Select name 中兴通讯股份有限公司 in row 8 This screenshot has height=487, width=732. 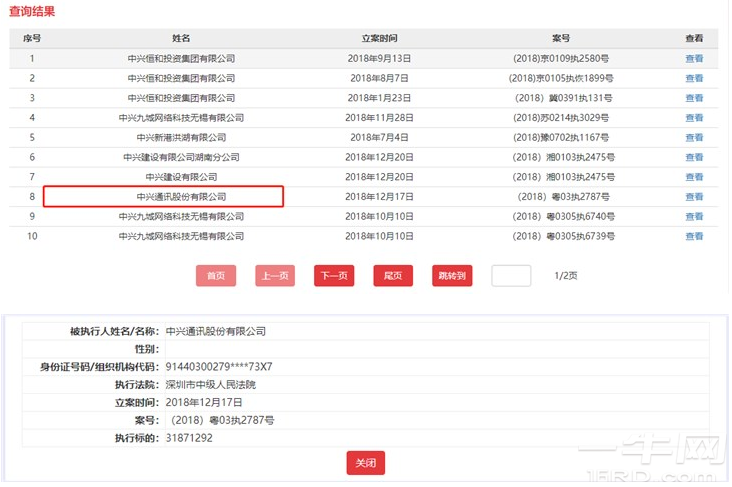tap(181, 197)
